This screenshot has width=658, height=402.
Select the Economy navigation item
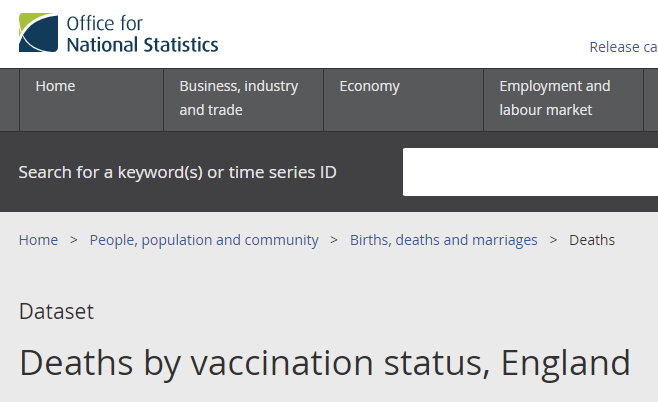369,87
